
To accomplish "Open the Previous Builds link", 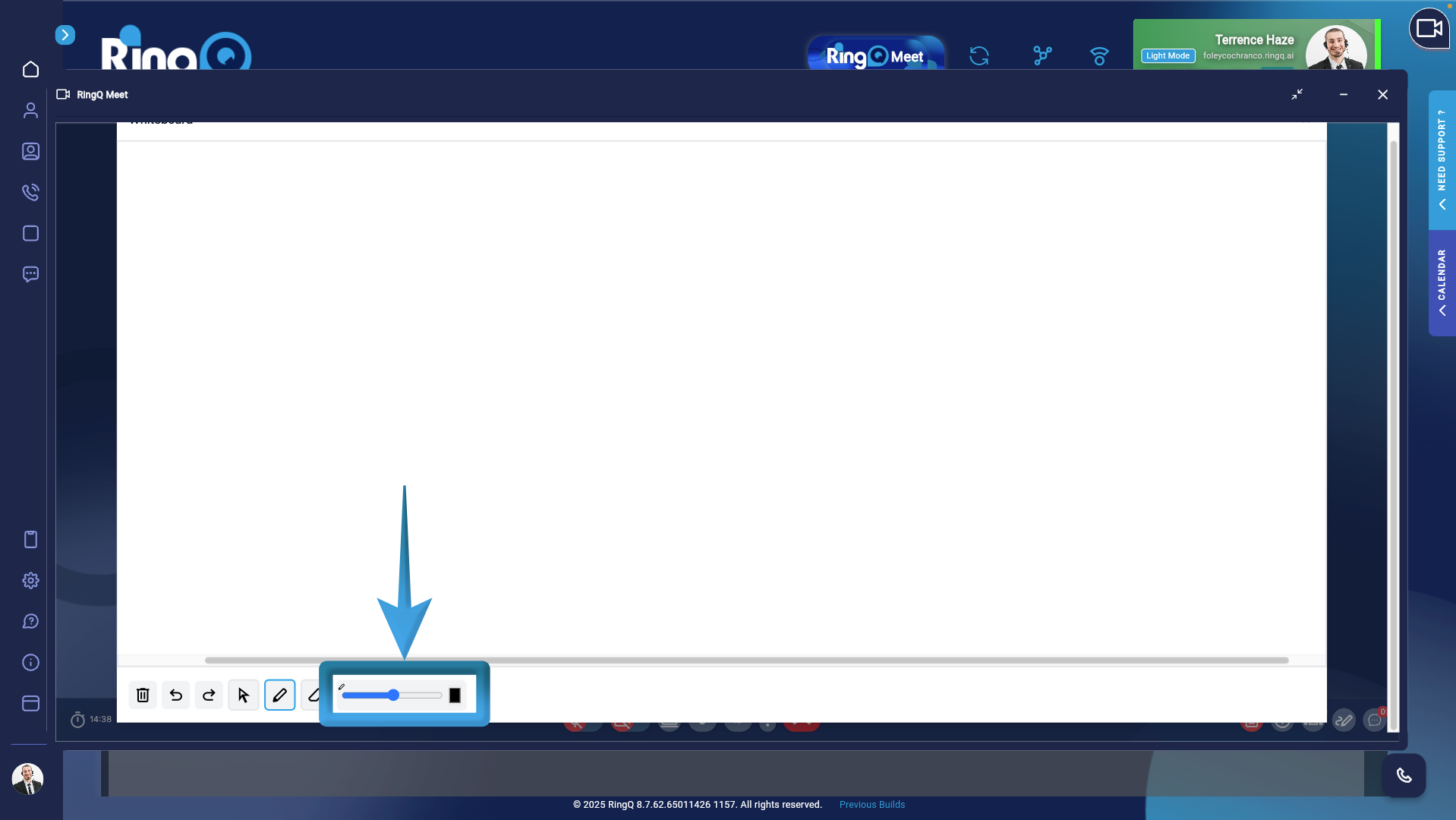I will coord(871,805).
